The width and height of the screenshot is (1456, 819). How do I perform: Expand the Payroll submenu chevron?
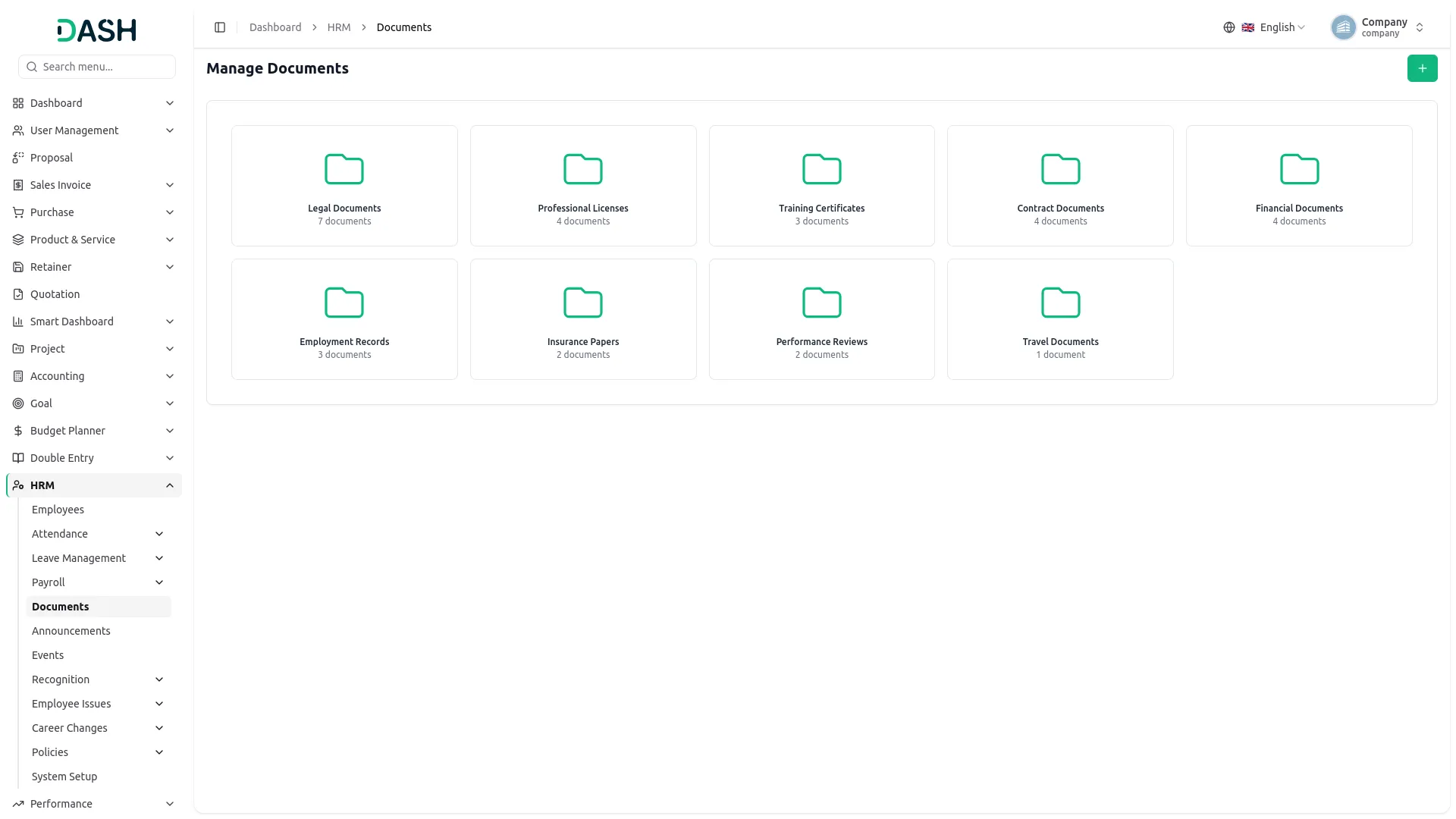click(159, 582)
